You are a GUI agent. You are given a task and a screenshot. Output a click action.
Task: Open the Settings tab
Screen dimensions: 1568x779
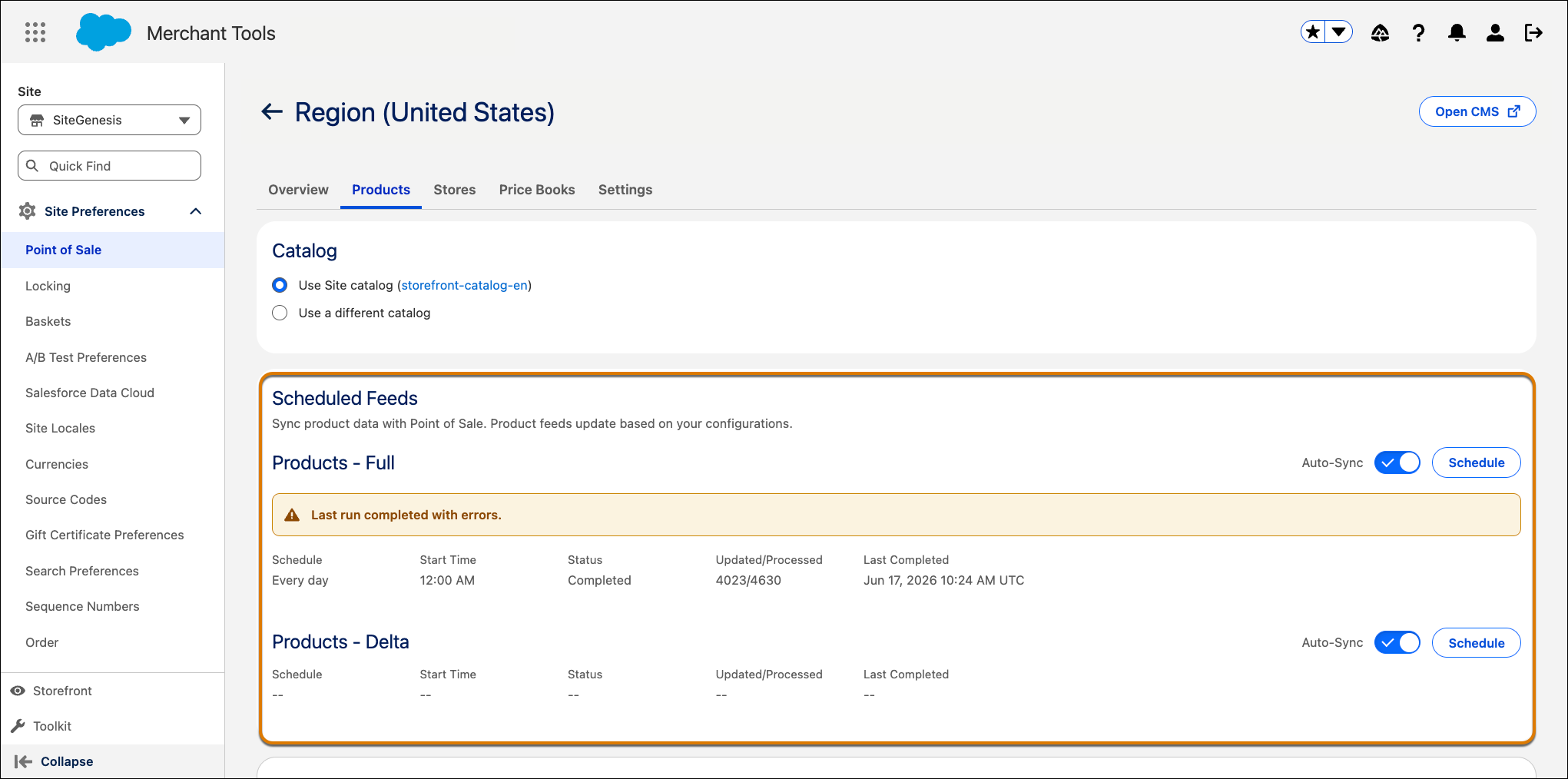625,190
